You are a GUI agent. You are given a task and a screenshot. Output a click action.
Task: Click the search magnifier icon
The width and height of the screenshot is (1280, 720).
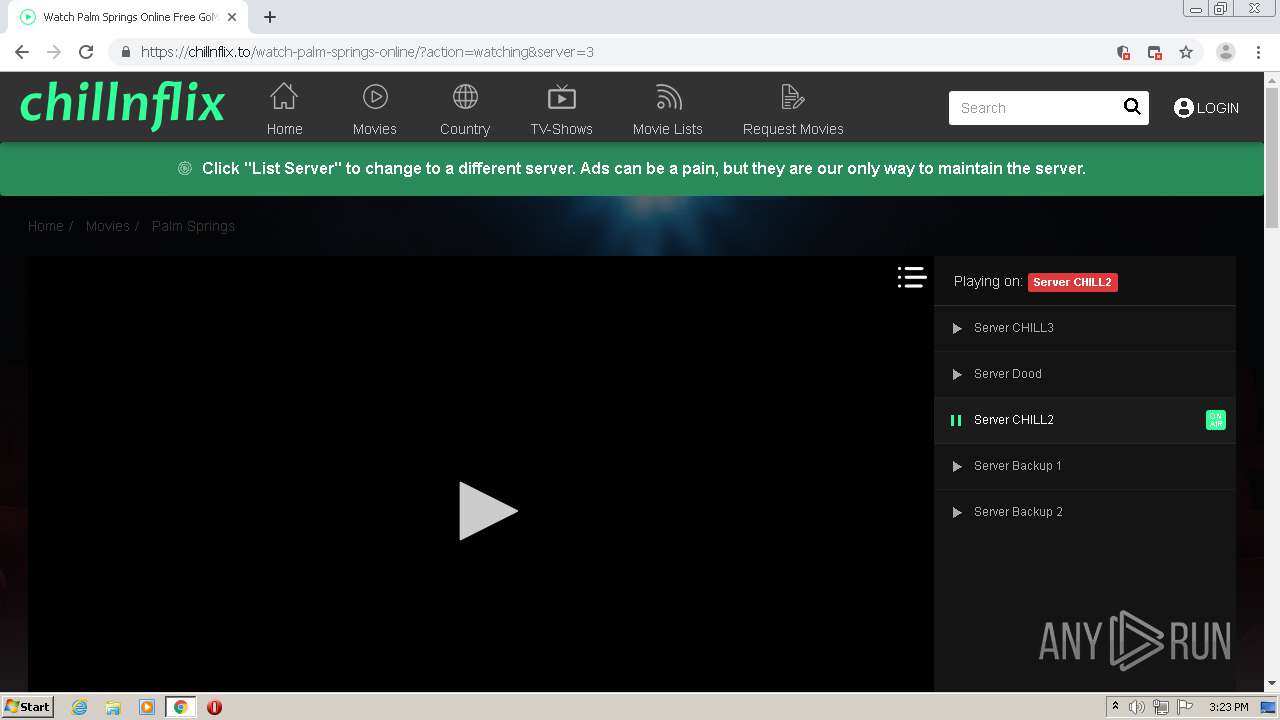point(1132,107)
